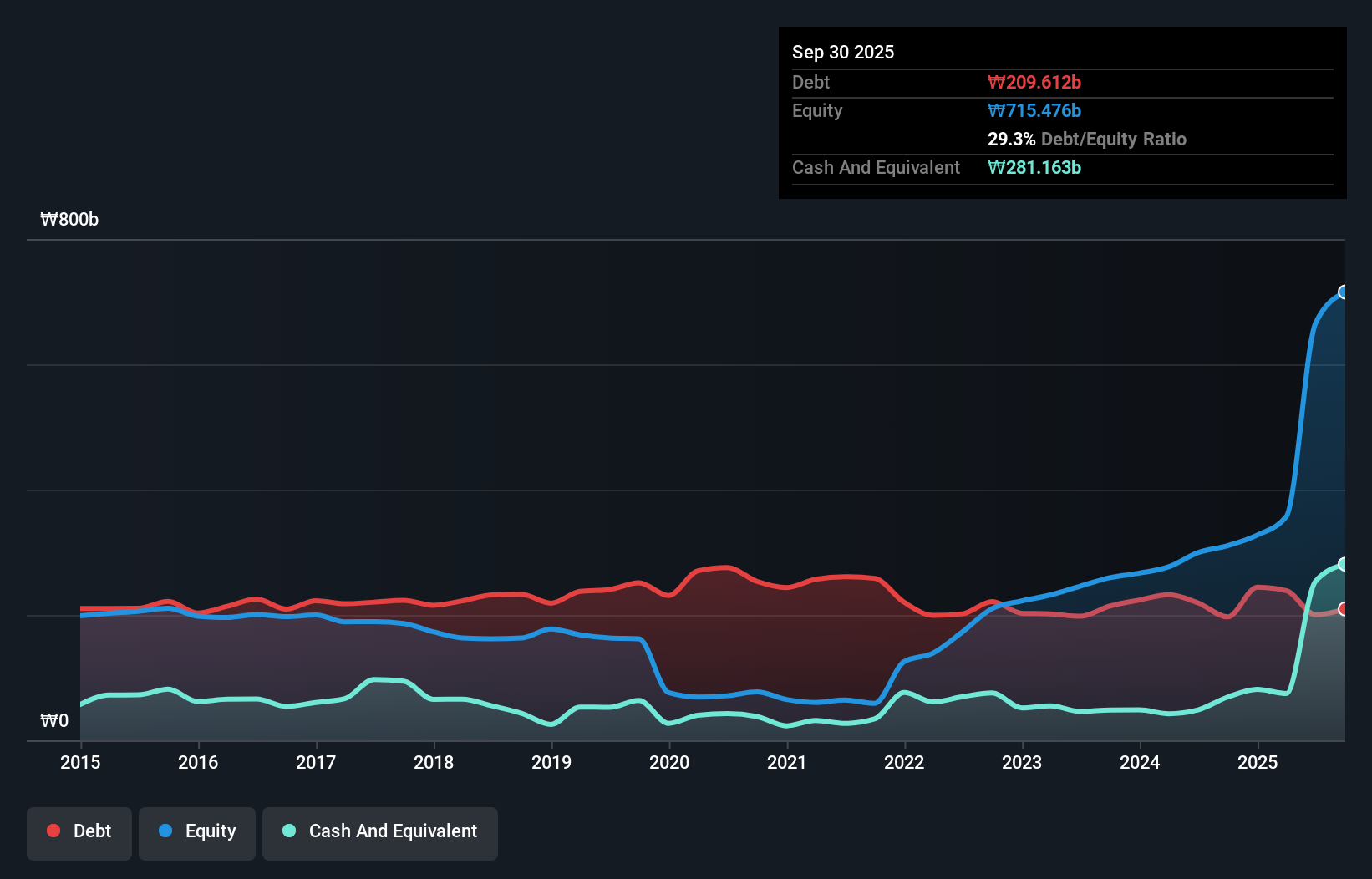Expand the Sep 30 2025 tooltip panel
This screenshot has width=1372, height=879.
843,52
